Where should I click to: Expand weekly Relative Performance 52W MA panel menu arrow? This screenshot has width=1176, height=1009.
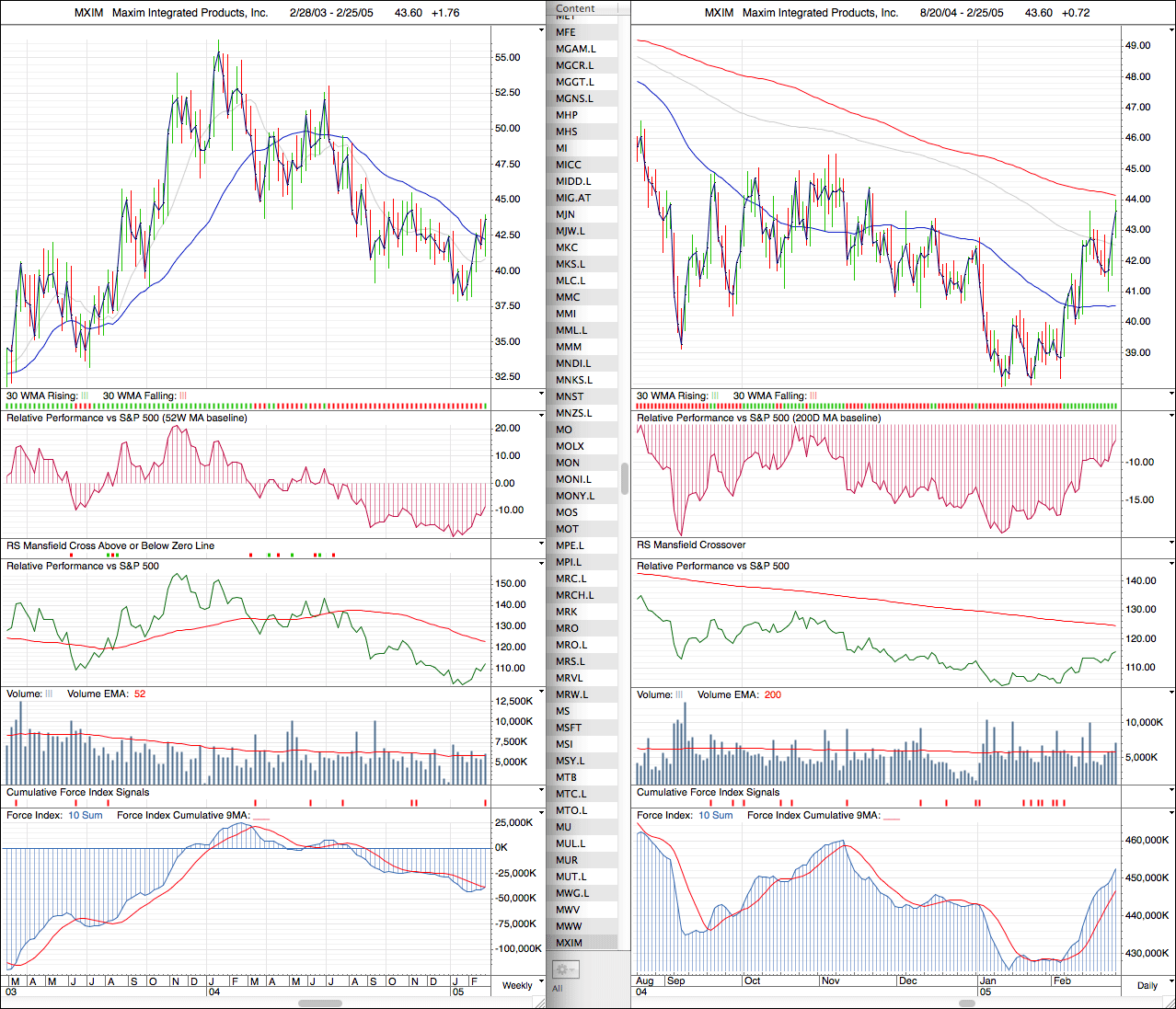click(541, 417)
